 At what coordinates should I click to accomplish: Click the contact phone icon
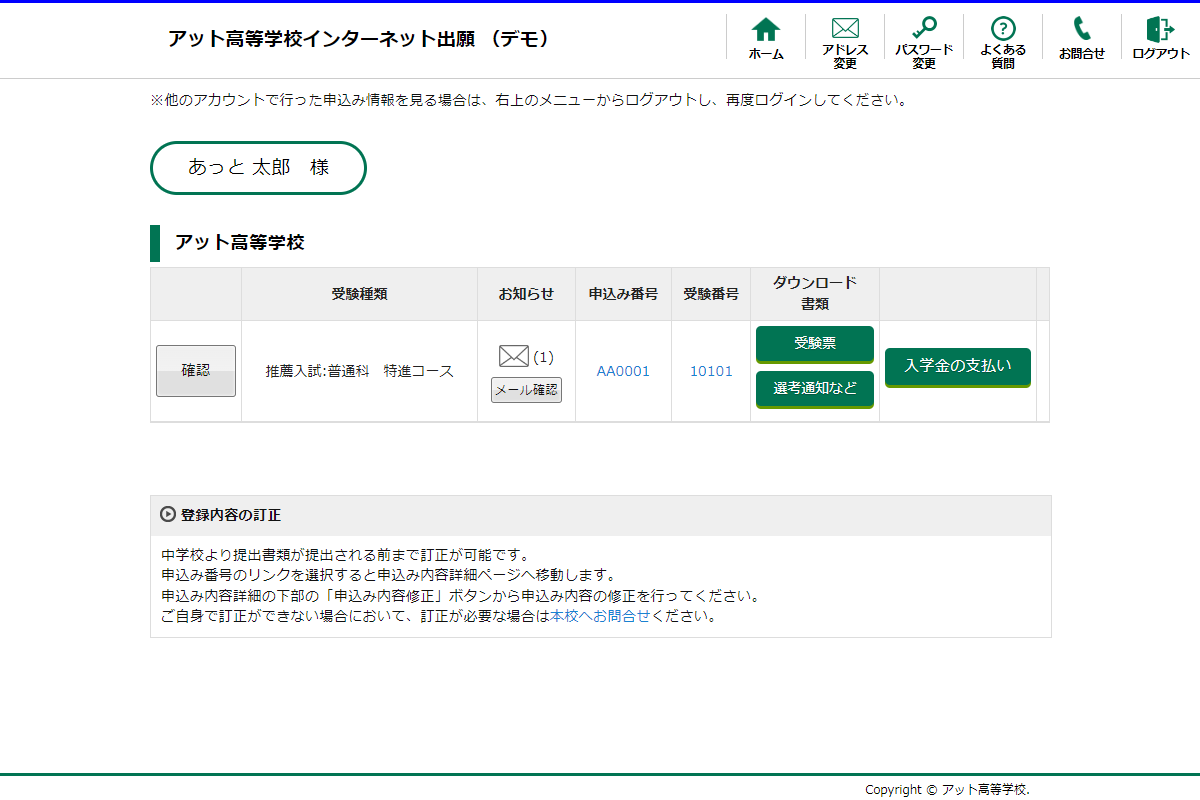coord(1082,28)
